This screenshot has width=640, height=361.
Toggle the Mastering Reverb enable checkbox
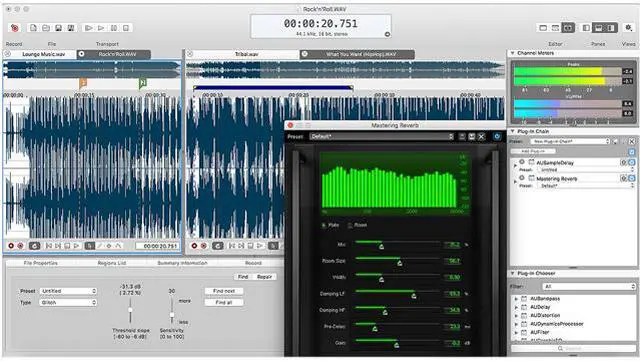point(632,178)
